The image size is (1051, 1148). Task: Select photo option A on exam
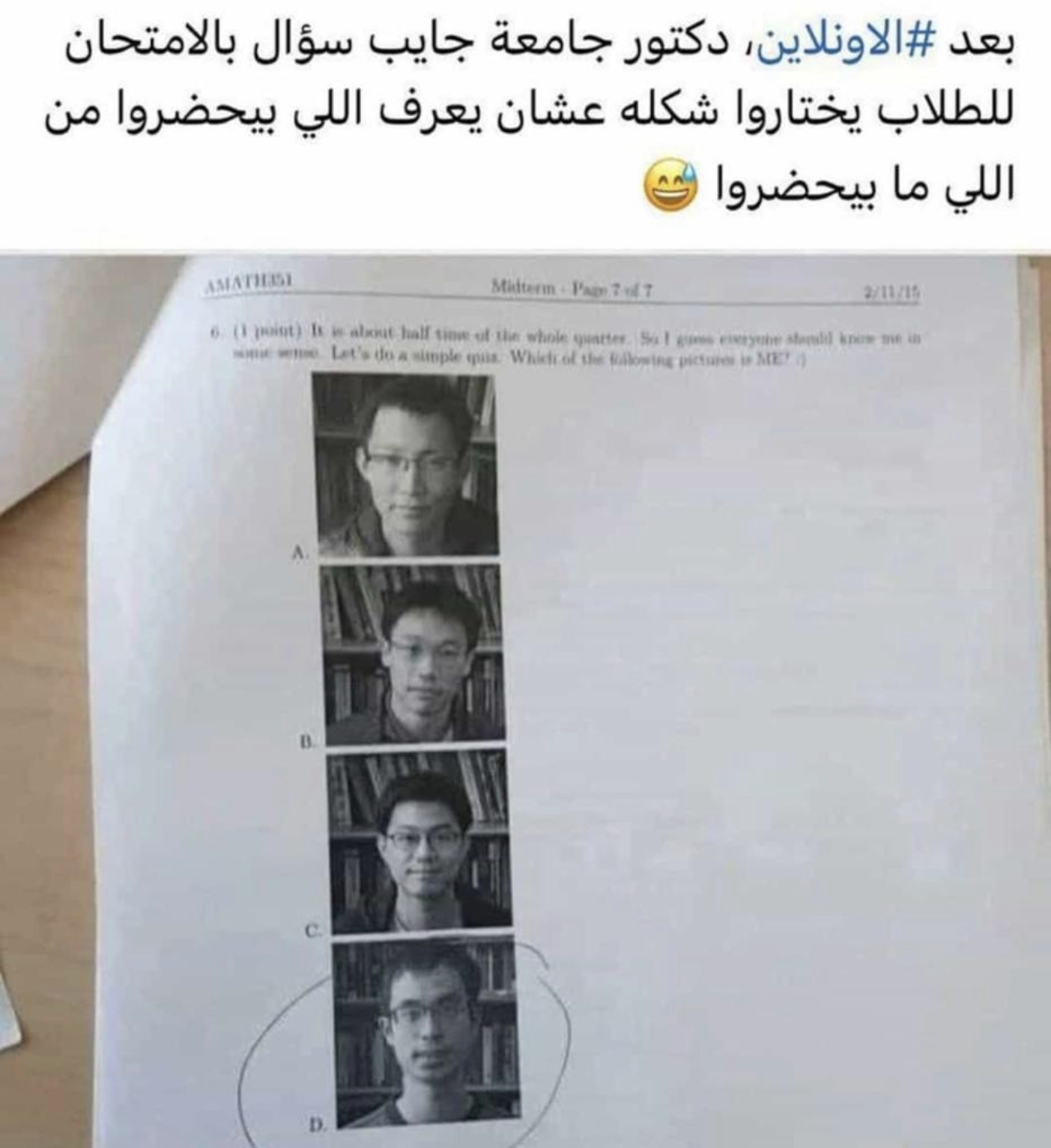(407, 464)
